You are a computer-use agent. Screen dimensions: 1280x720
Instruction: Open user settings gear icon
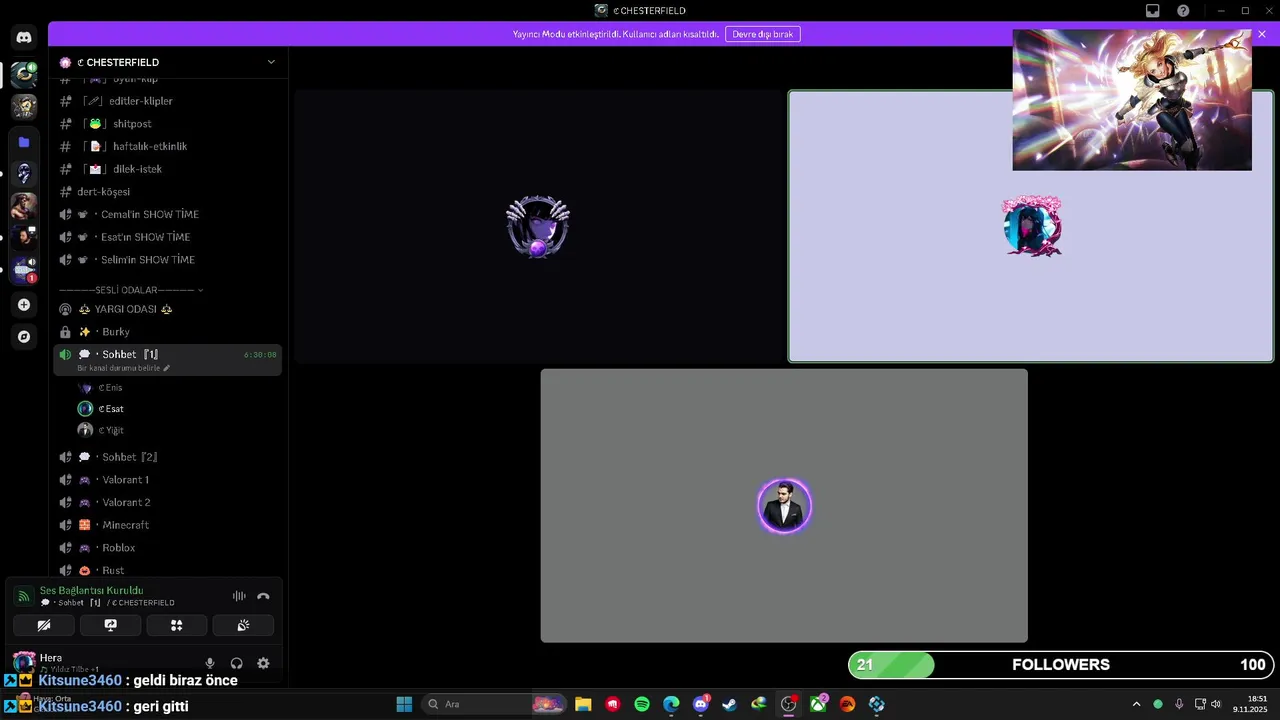(263, 663)
